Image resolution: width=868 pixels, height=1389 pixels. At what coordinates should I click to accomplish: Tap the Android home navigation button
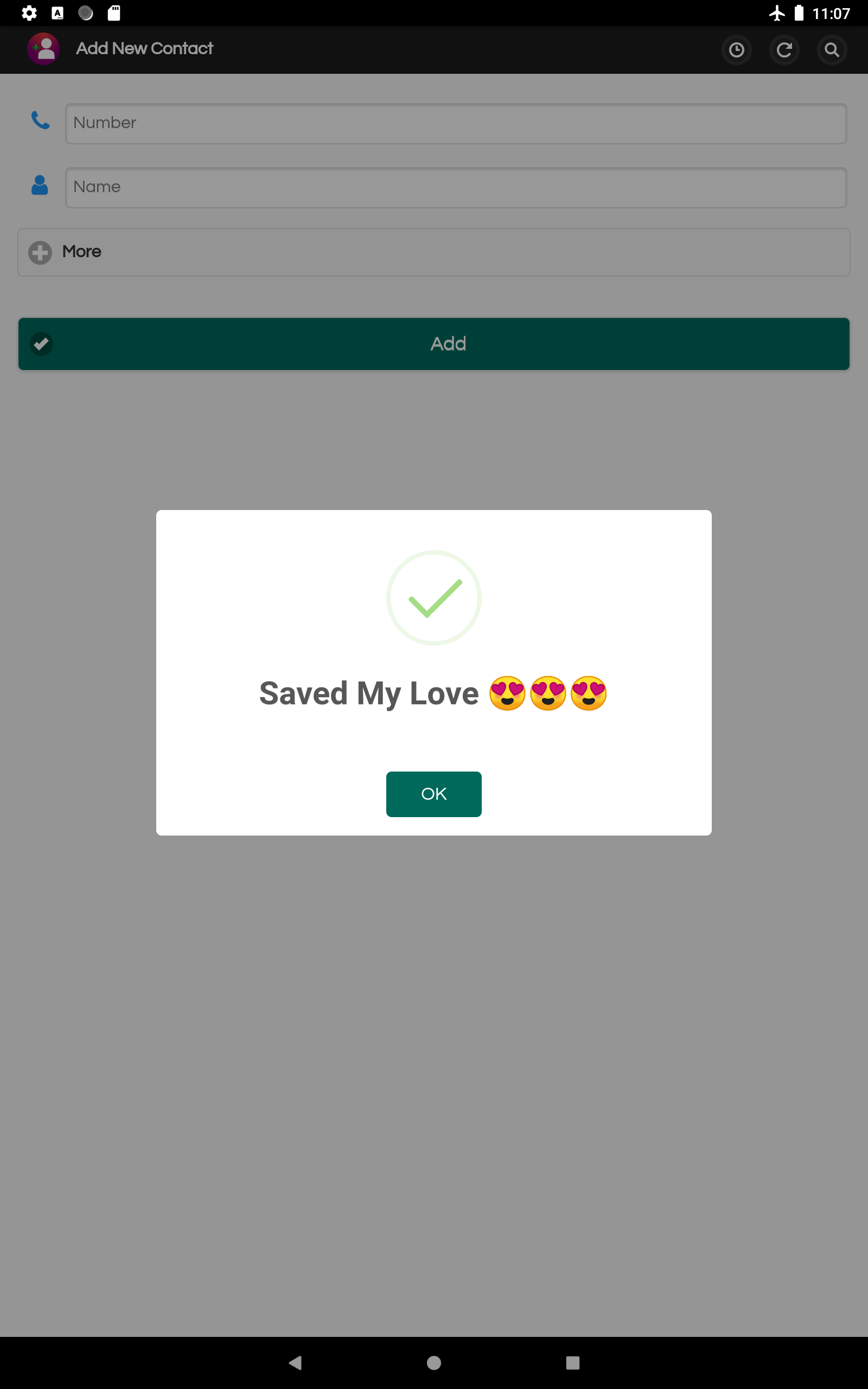tap(434, 1362)
